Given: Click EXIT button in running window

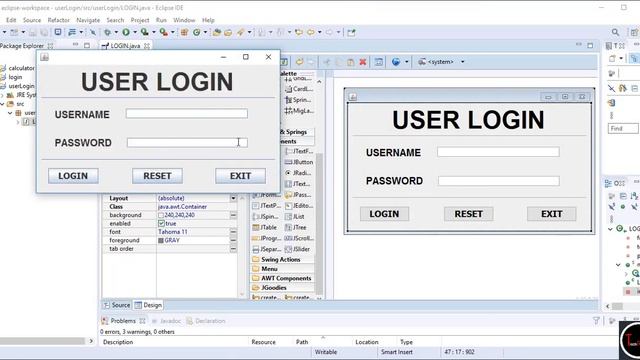Looking at the screenshot, I should pyautogui.click(x=240, y=176).
